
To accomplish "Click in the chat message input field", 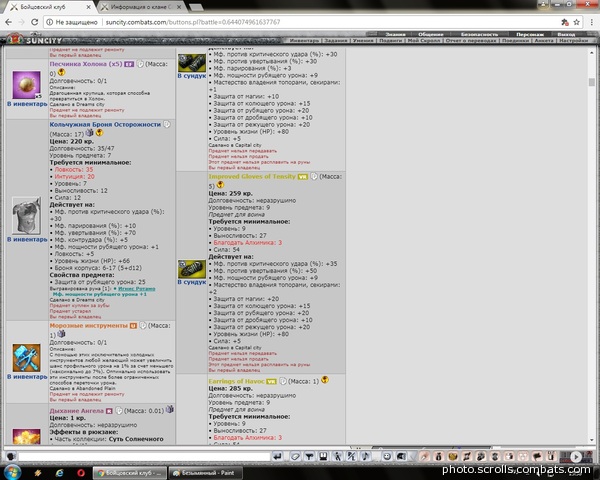I will [144, 456].
